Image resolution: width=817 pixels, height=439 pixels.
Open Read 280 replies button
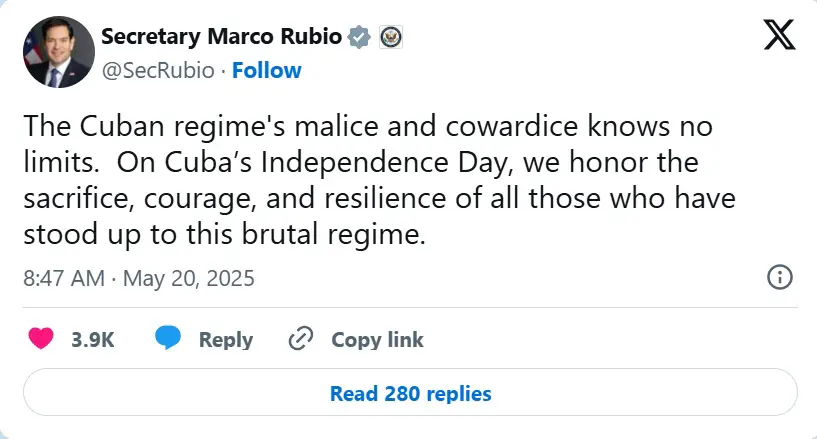tap(410, 392)
